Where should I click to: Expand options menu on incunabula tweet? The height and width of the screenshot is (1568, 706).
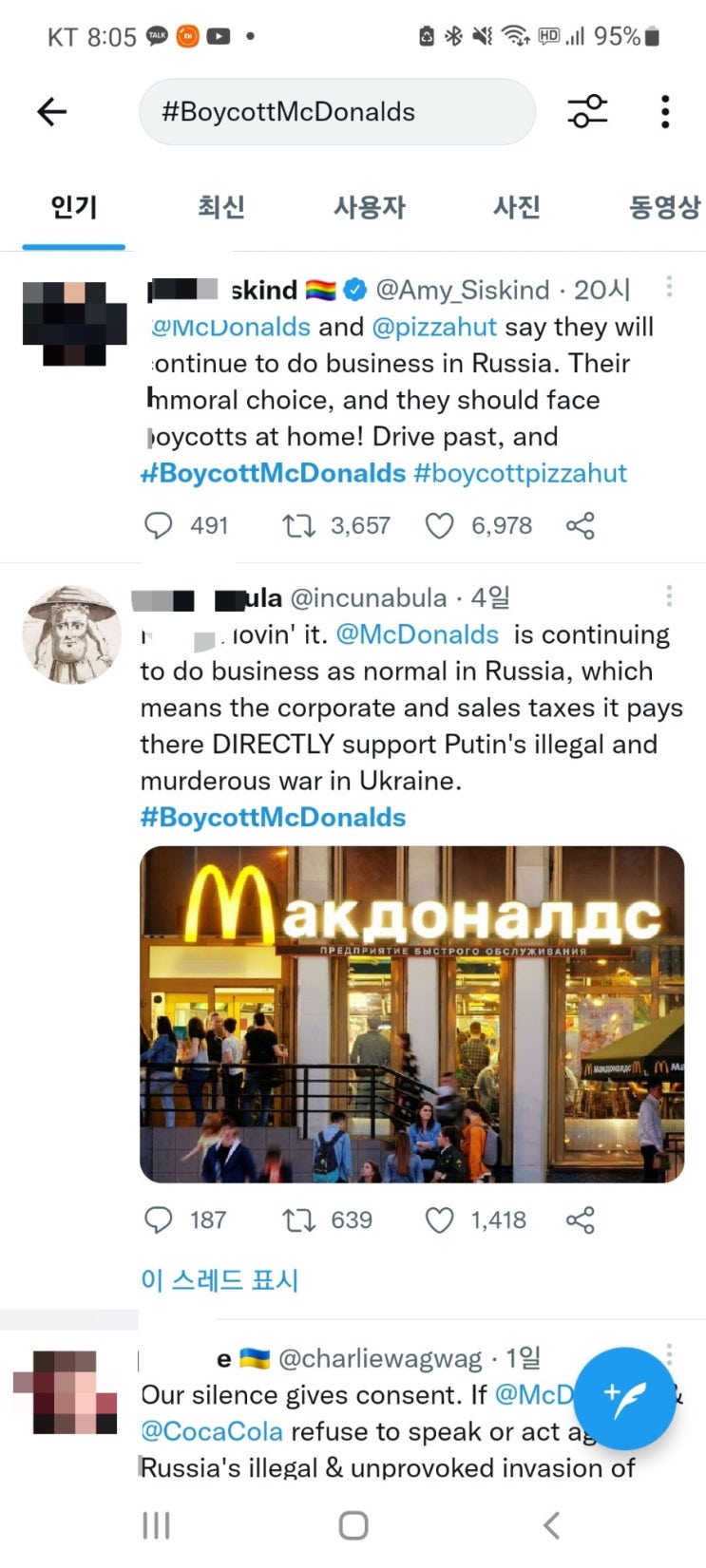[x=669, y=595]
